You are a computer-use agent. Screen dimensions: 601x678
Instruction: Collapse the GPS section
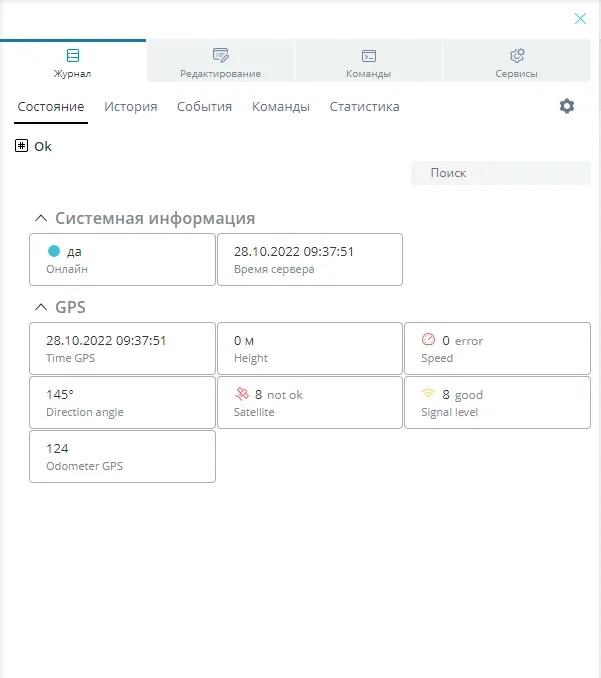(41, 307)
